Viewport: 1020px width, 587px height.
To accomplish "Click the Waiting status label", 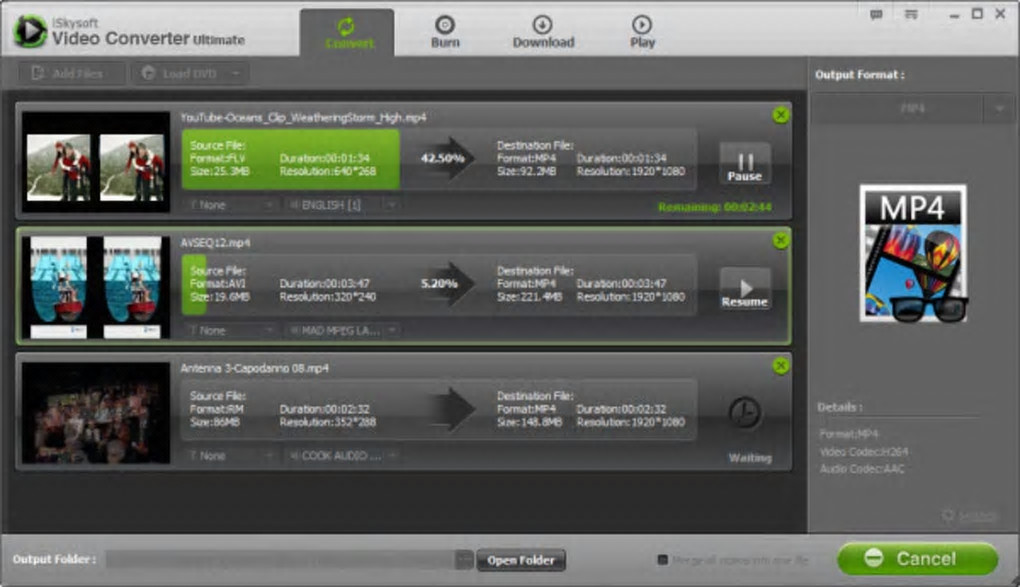I will point(749,457).
